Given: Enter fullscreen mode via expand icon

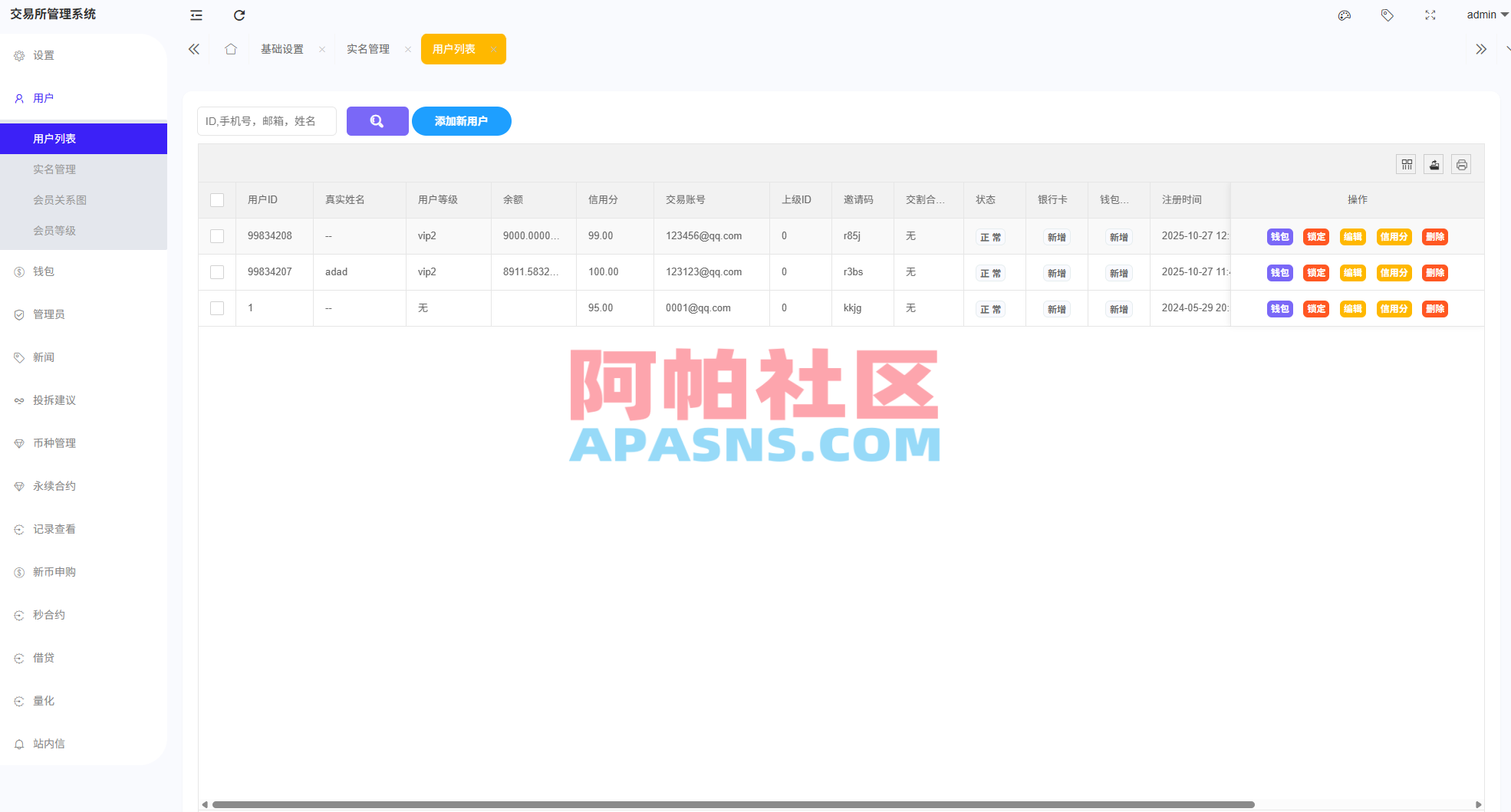Looking at the screenshot, I should point(1430,15).
